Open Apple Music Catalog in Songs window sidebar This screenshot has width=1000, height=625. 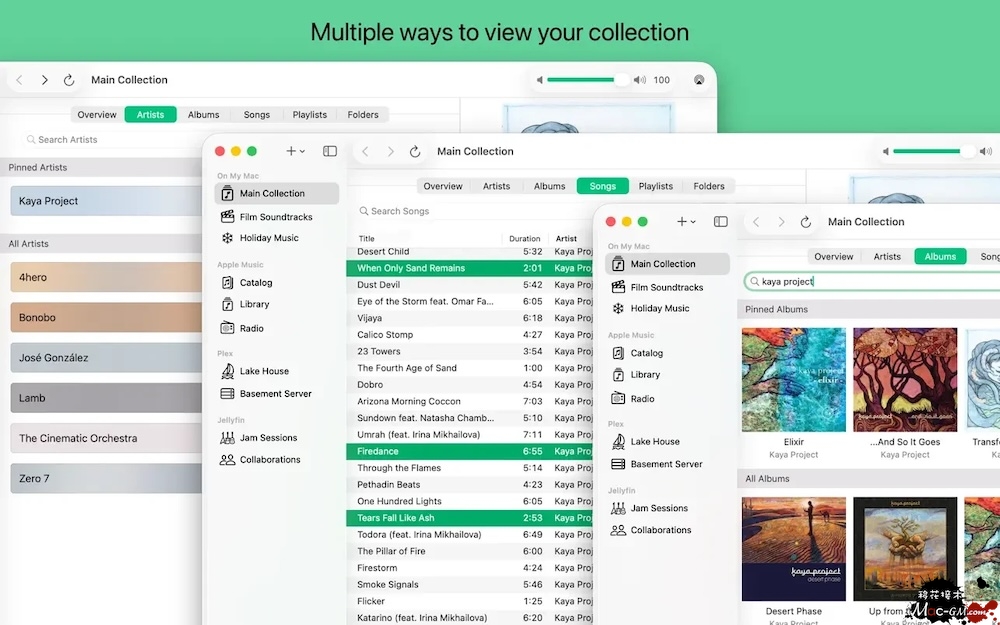255,283
